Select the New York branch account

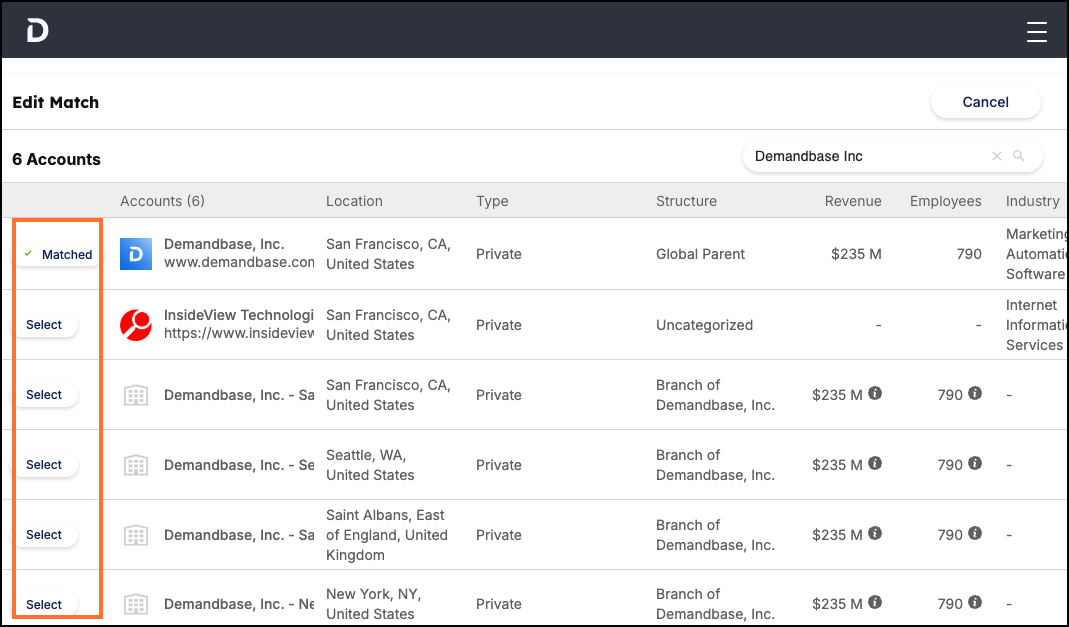44,605
